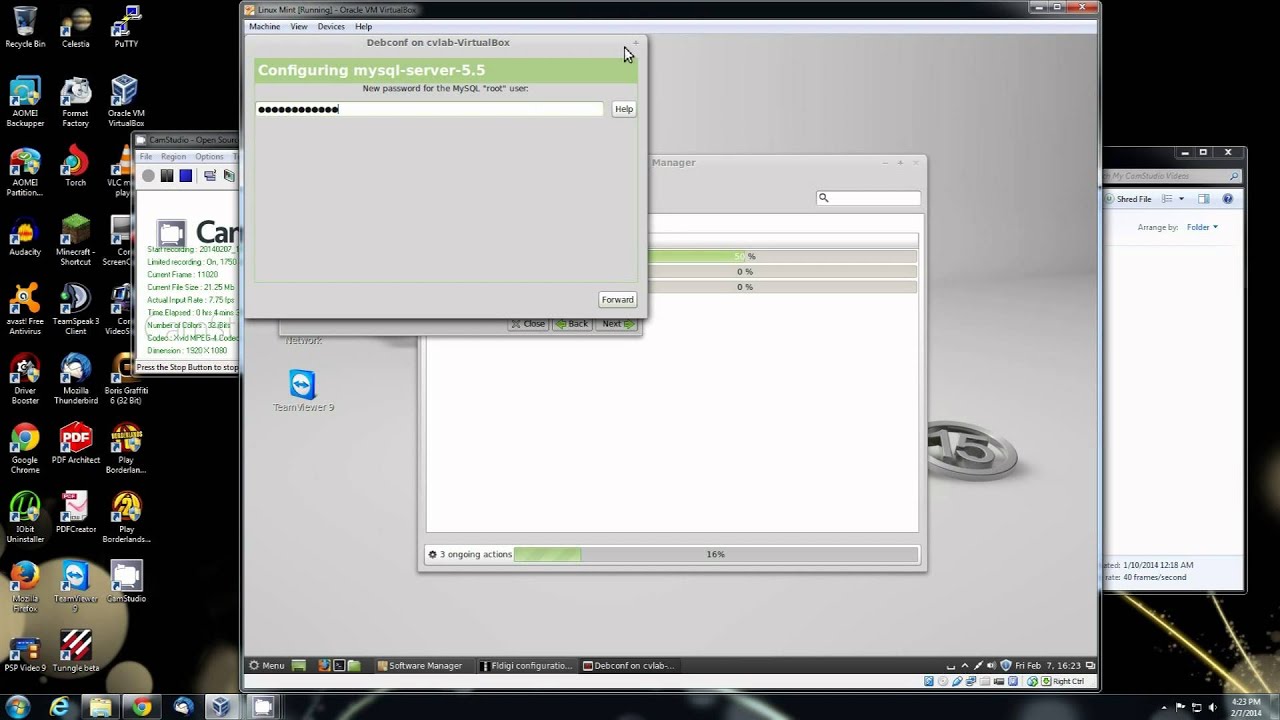
Task: Click Software Manager search magnifier icon
Action: click(824, 198)
